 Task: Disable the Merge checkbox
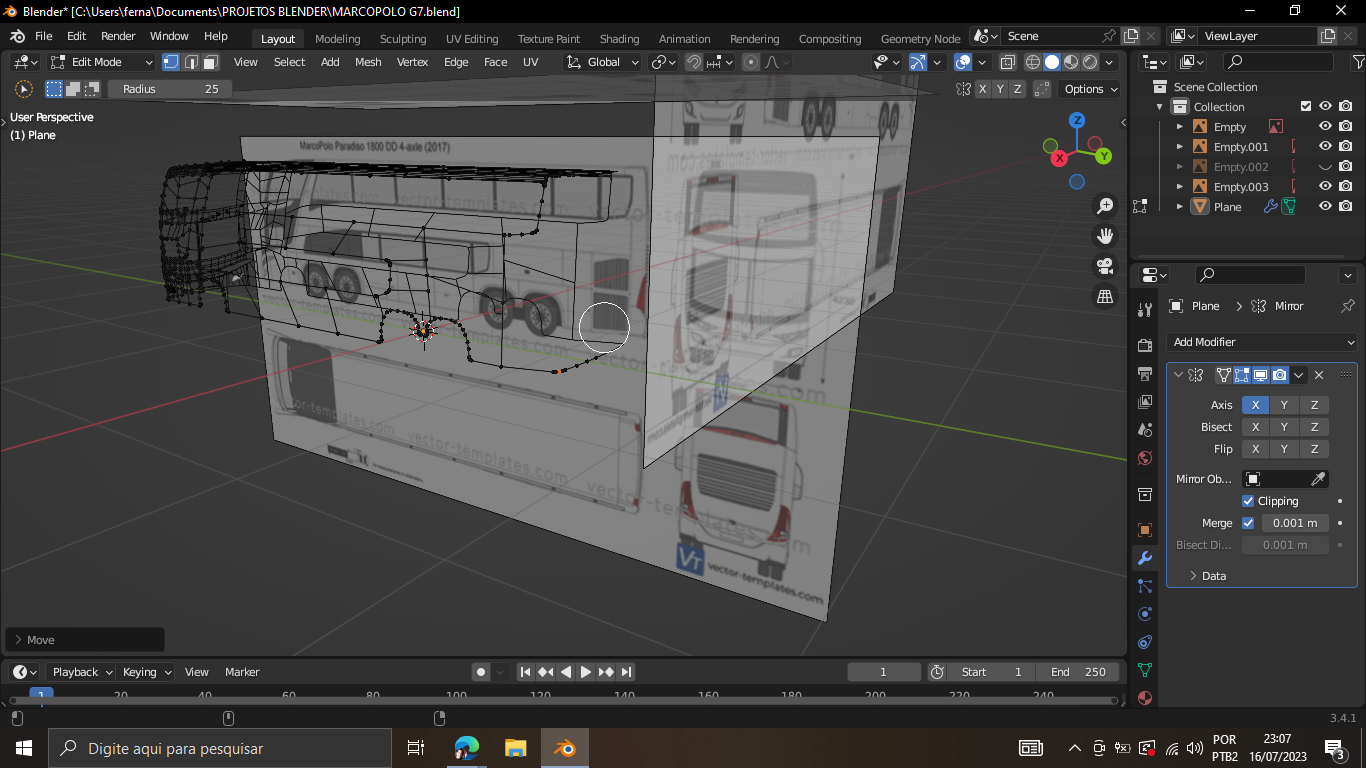click(x=1248, y=523)
